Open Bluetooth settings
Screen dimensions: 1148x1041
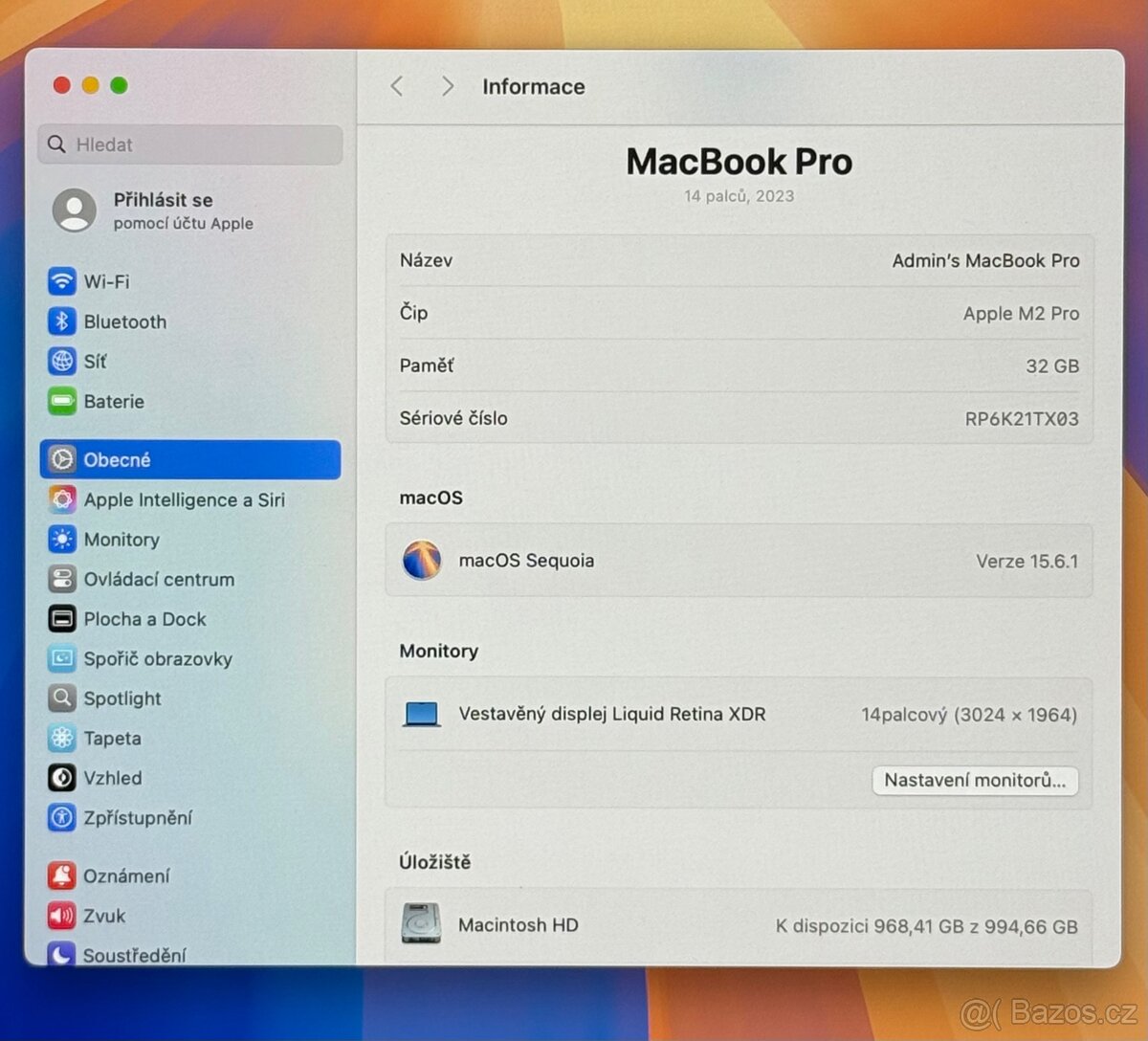124,321
